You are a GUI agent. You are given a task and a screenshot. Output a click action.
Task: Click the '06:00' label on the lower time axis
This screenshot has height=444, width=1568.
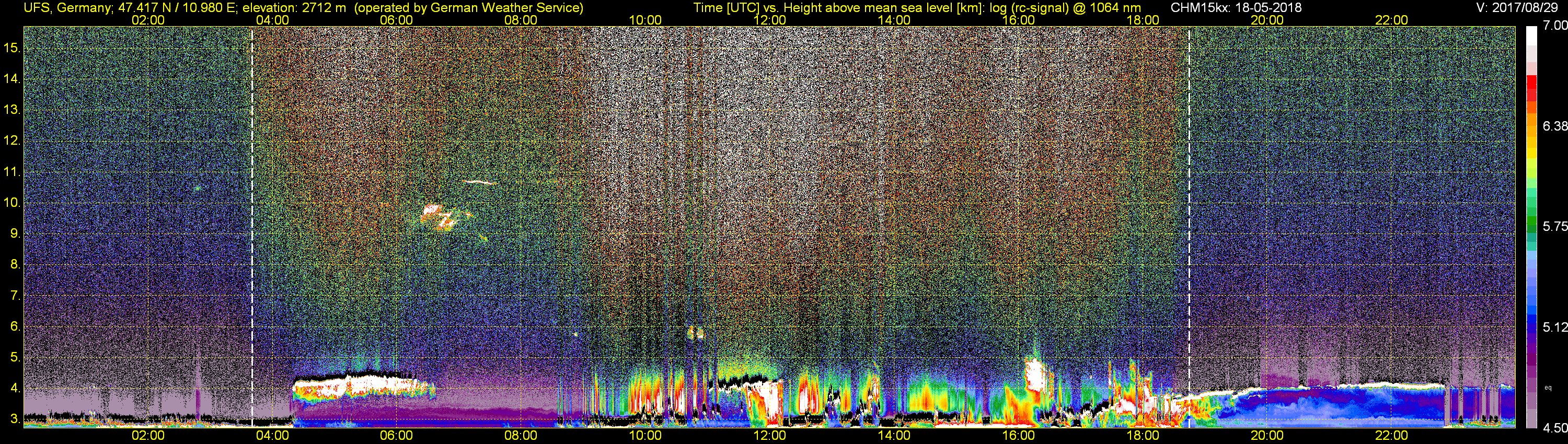pyautogui.click(x=396, y=436)
